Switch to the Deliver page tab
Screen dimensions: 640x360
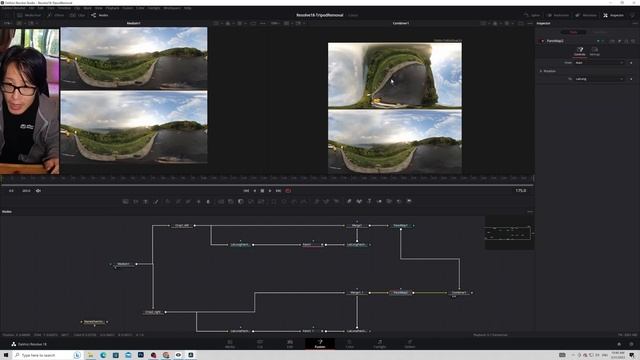[x=410, y=344]
